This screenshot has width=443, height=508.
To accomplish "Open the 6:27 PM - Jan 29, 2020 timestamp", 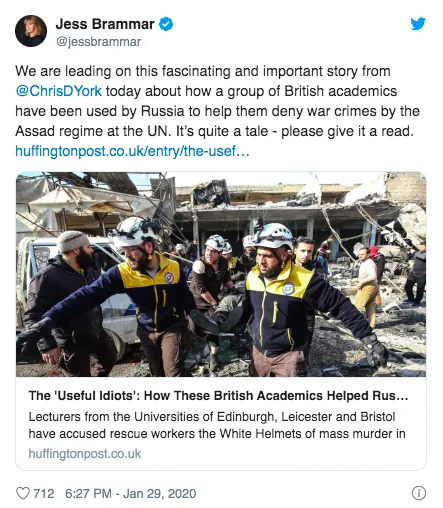I will [x=130, y=493].
